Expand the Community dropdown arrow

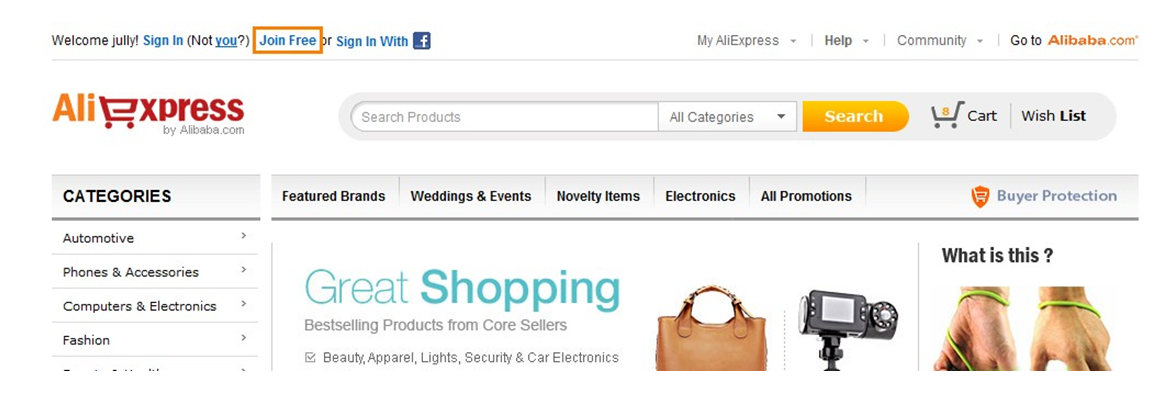click(980, 41)
